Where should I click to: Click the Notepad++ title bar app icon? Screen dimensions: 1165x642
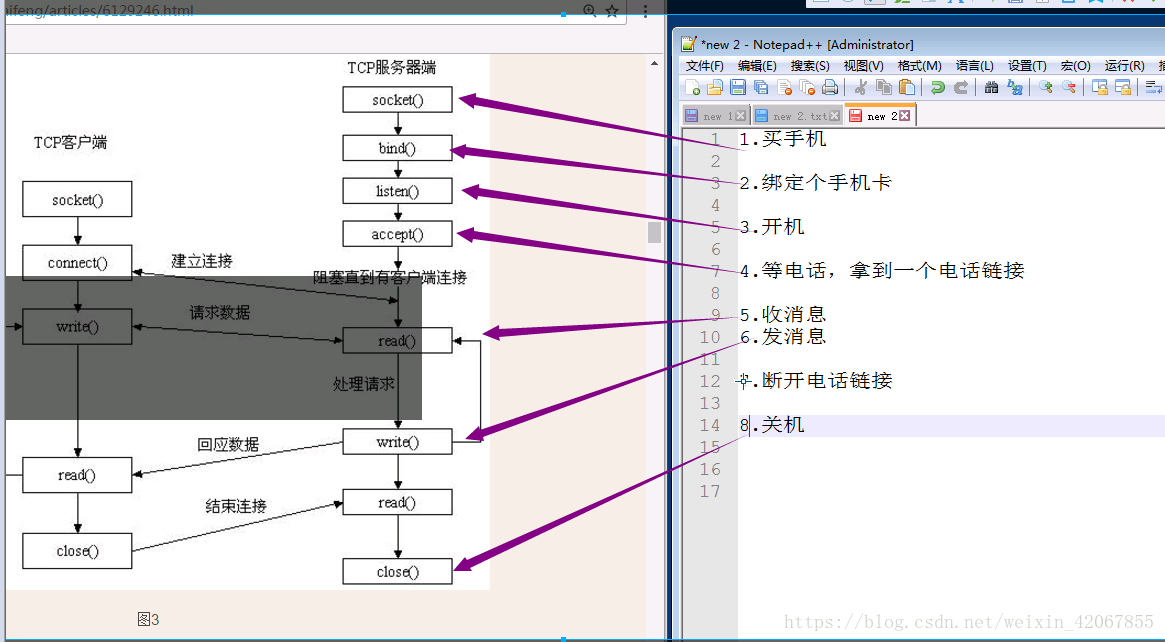click(x=689, y=44)
